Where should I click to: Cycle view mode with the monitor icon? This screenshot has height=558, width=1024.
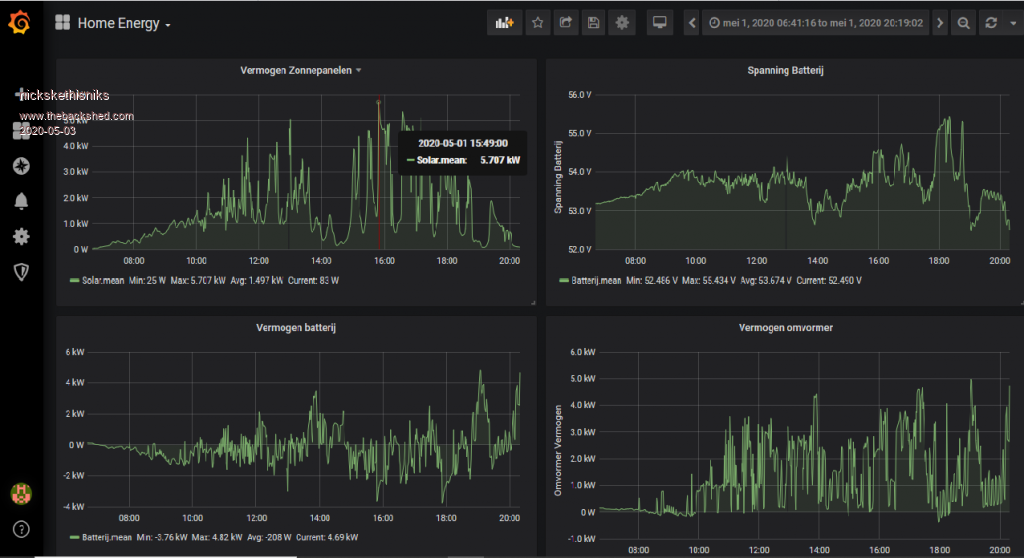658,23
